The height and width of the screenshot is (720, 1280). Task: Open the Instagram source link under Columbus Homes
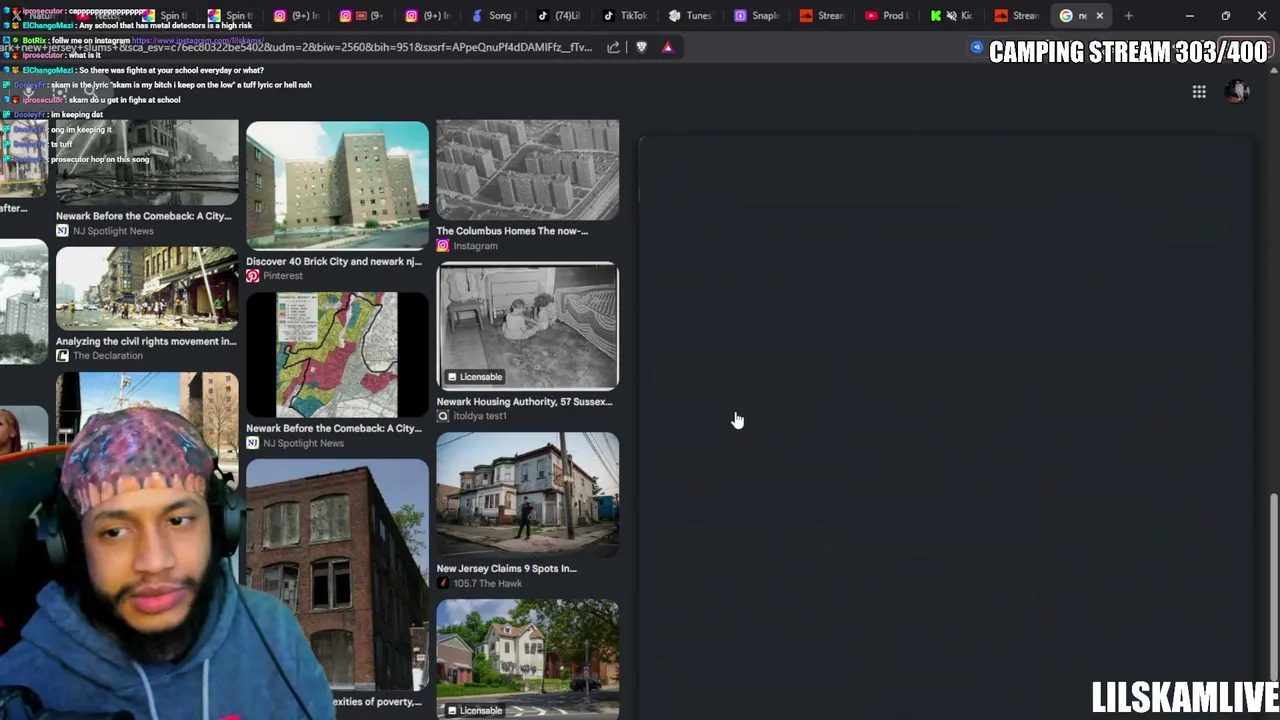(467, 246)
